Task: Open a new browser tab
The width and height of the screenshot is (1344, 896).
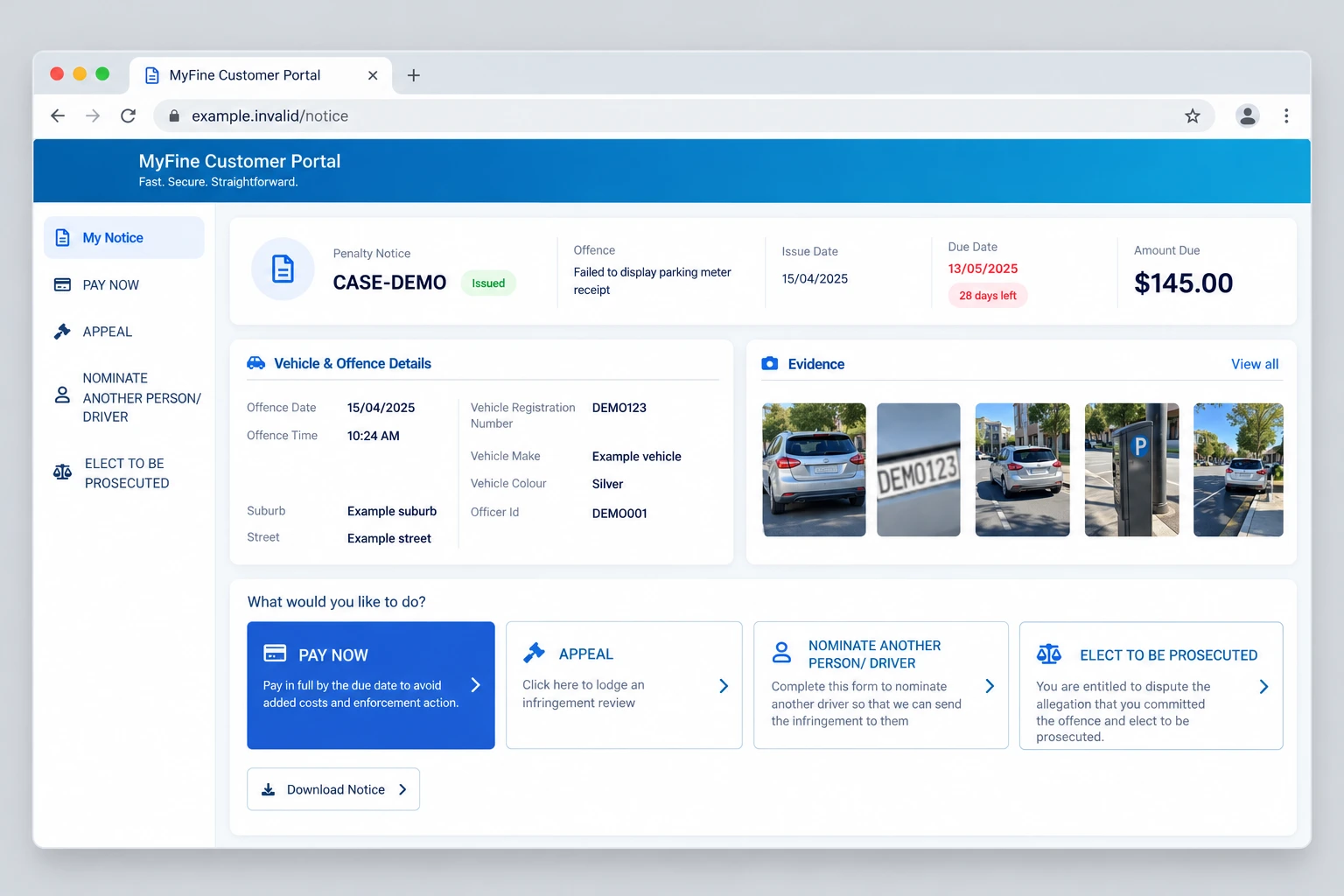Action: (414, 75)
